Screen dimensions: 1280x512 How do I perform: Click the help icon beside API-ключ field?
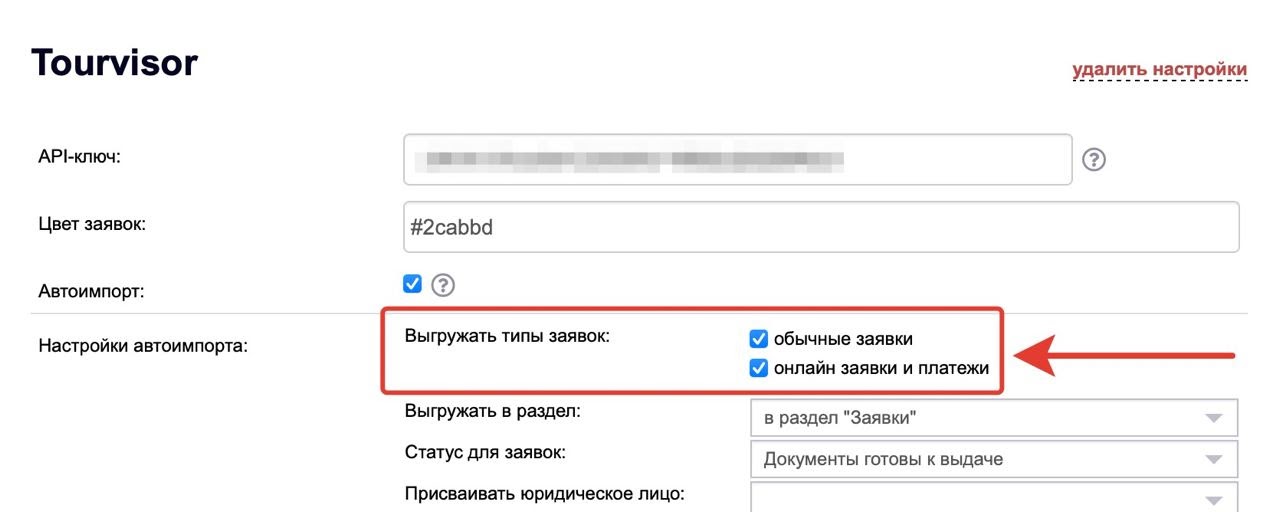coord(1094,159)
